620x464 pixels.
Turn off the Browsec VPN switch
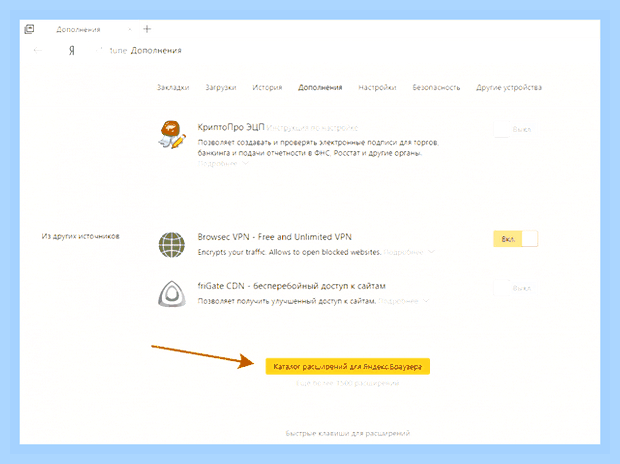[x=516, y=239]
